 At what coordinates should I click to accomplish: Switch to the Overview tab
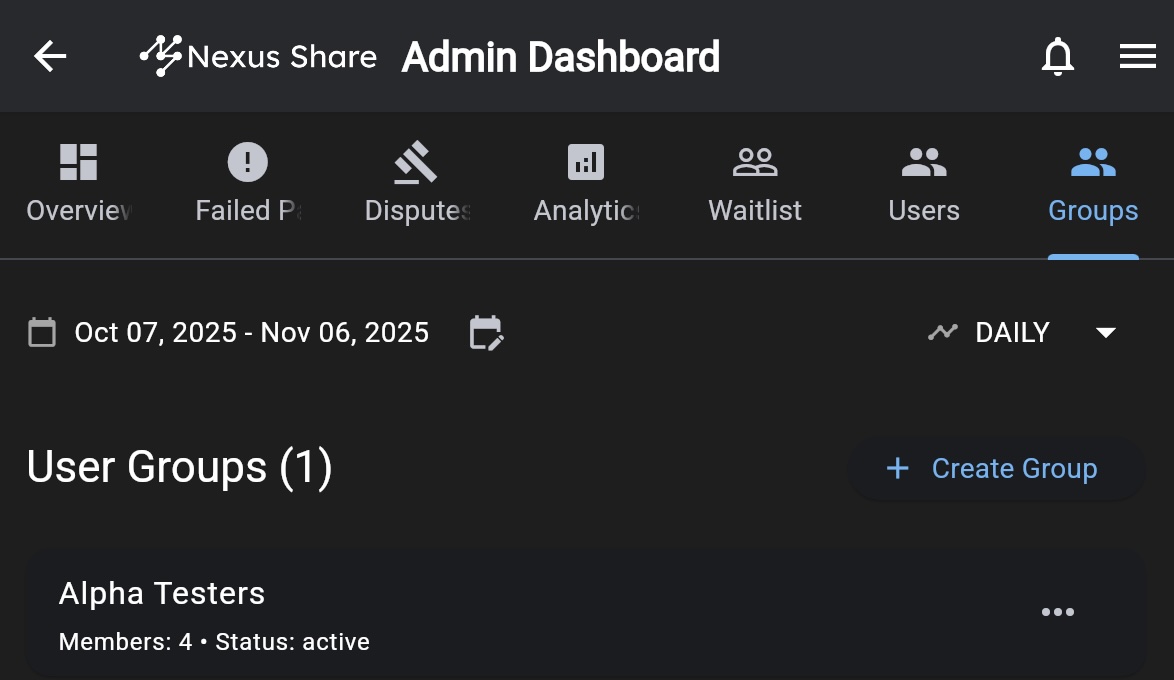pyautogui.click(x=78, y=185)
